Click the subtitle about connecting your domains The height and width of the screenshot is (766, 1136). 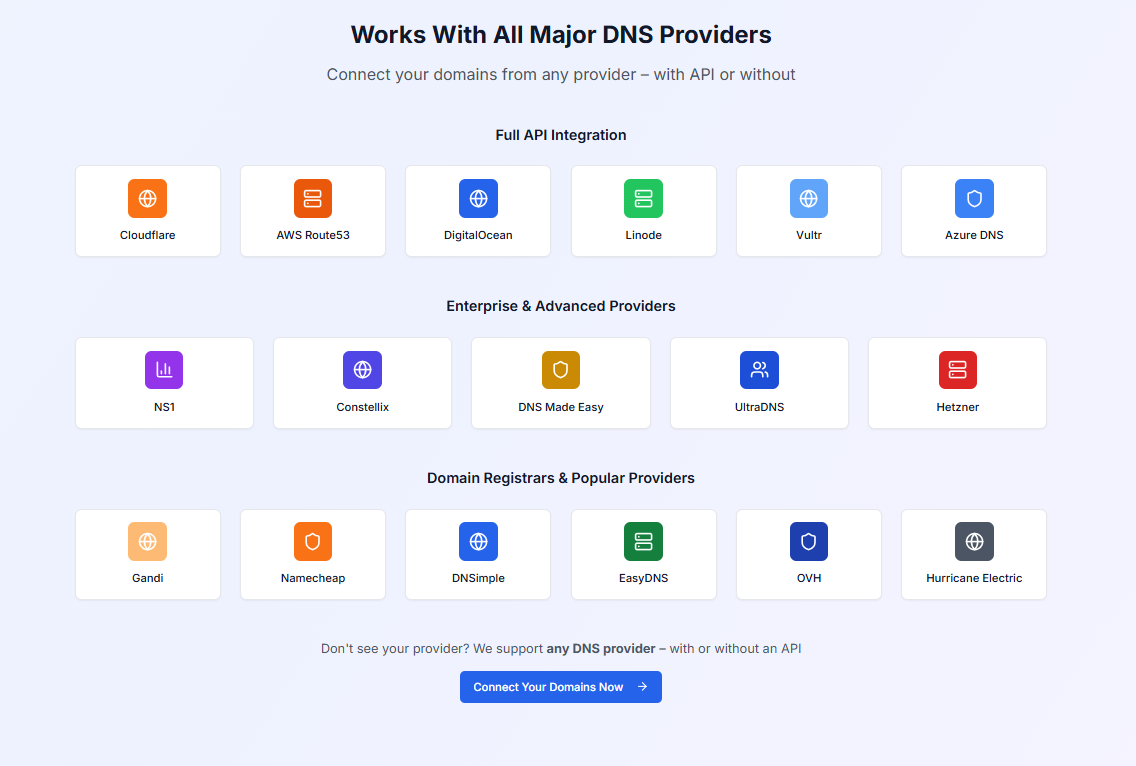(561, 75)
